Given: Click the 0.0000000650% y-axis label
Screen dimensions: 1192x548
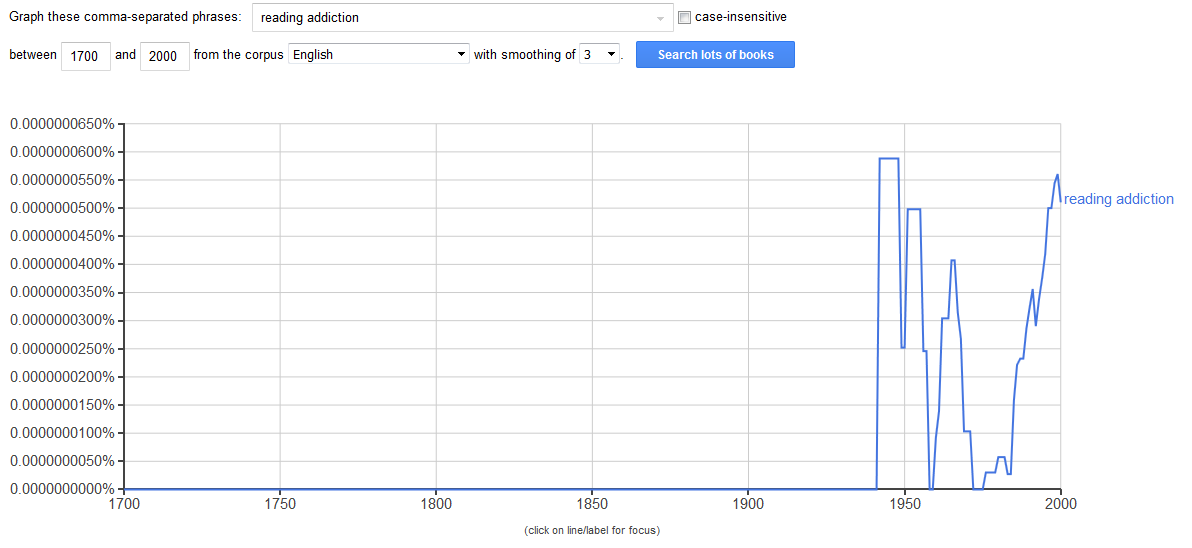Looking at the screenshot, I should coord(62,124).
